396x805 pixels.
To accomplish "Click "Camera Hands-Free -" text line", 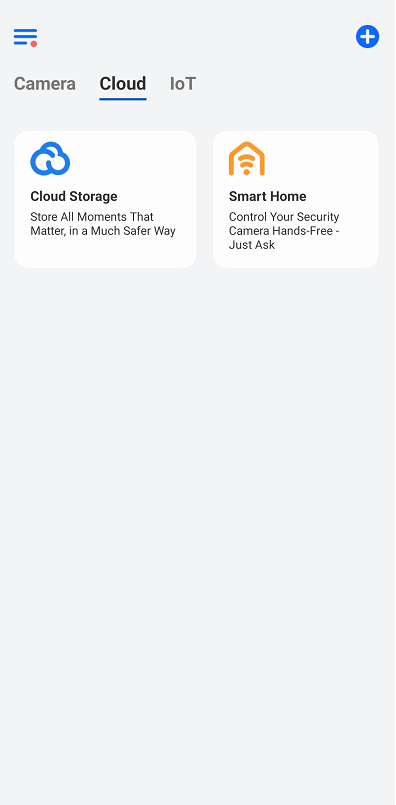I will (x=285, y=231).
